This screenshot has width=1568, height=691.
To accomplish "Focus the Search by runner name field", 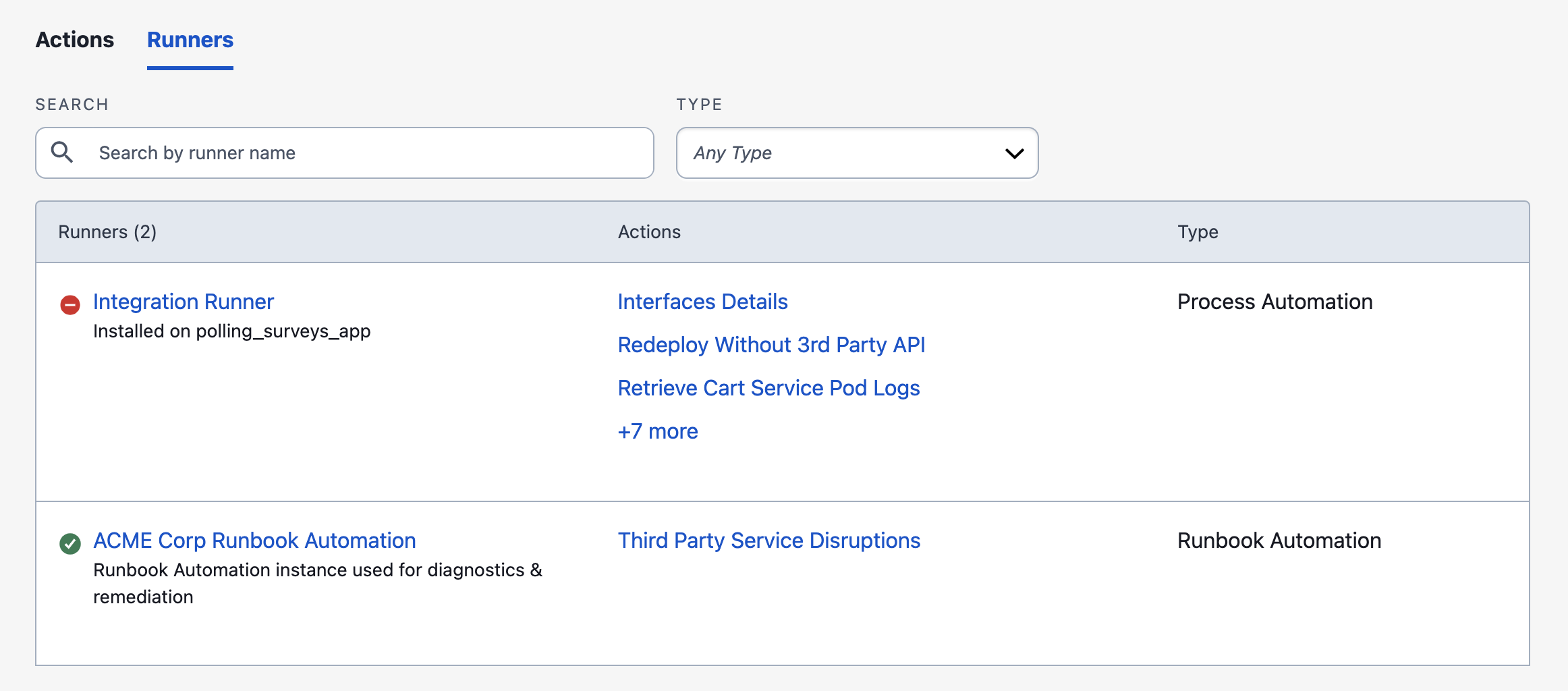I will (345, 153).
